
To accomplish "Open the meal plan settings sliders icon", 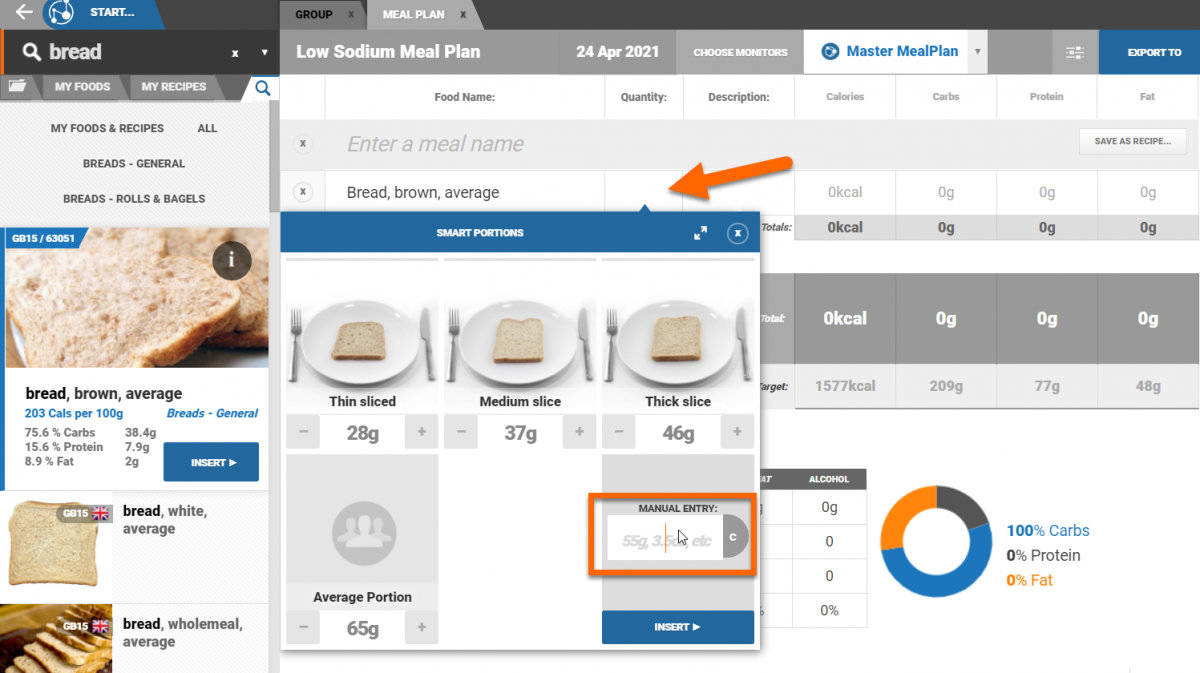I will pos(1075,52).
